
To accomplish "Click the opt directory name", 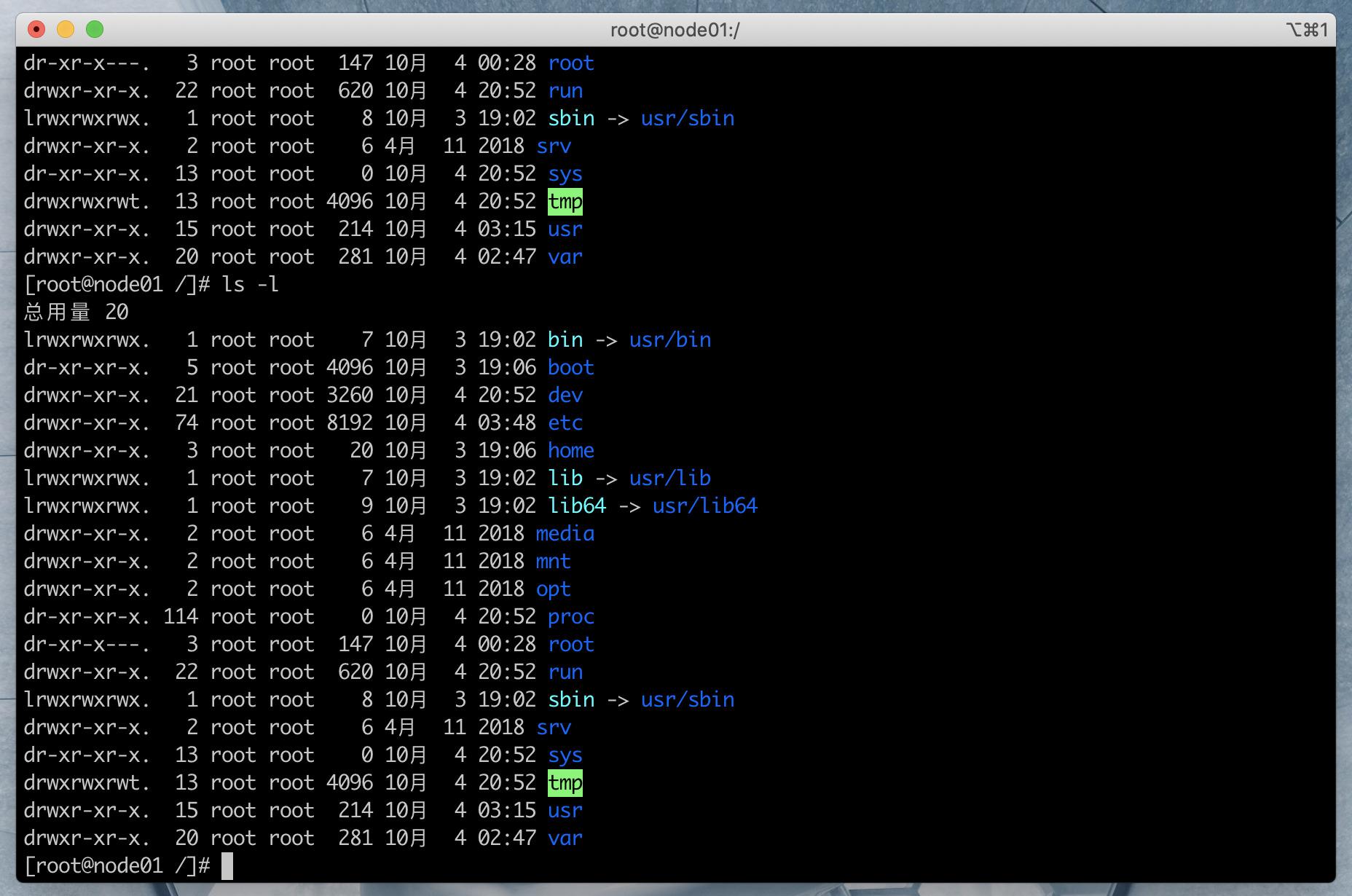I will point(554,589).
